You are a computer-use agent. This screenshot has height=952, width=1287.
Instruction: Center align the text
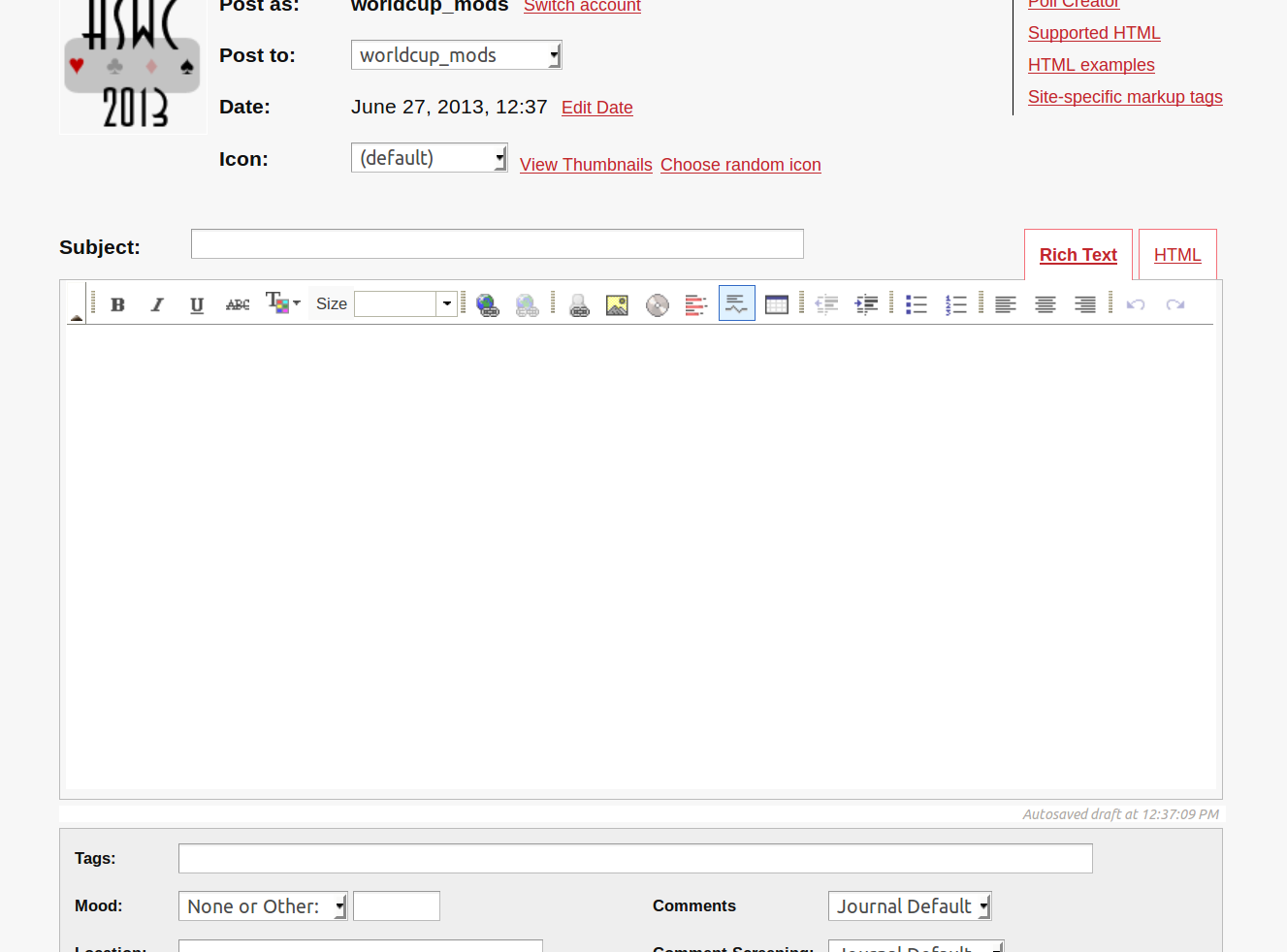click(1045, 304)
